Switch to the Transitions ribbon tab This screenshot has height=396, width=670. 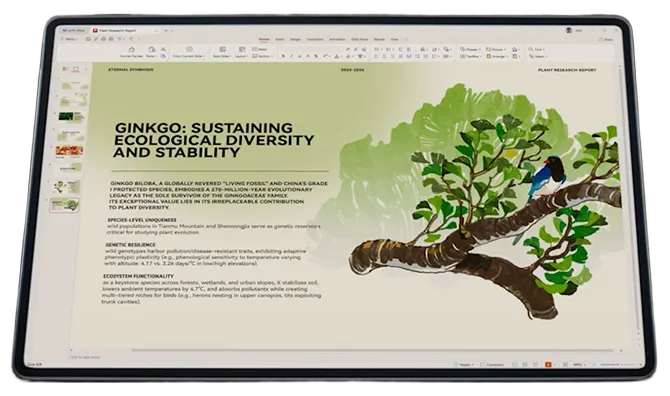(x=315, y=39)
